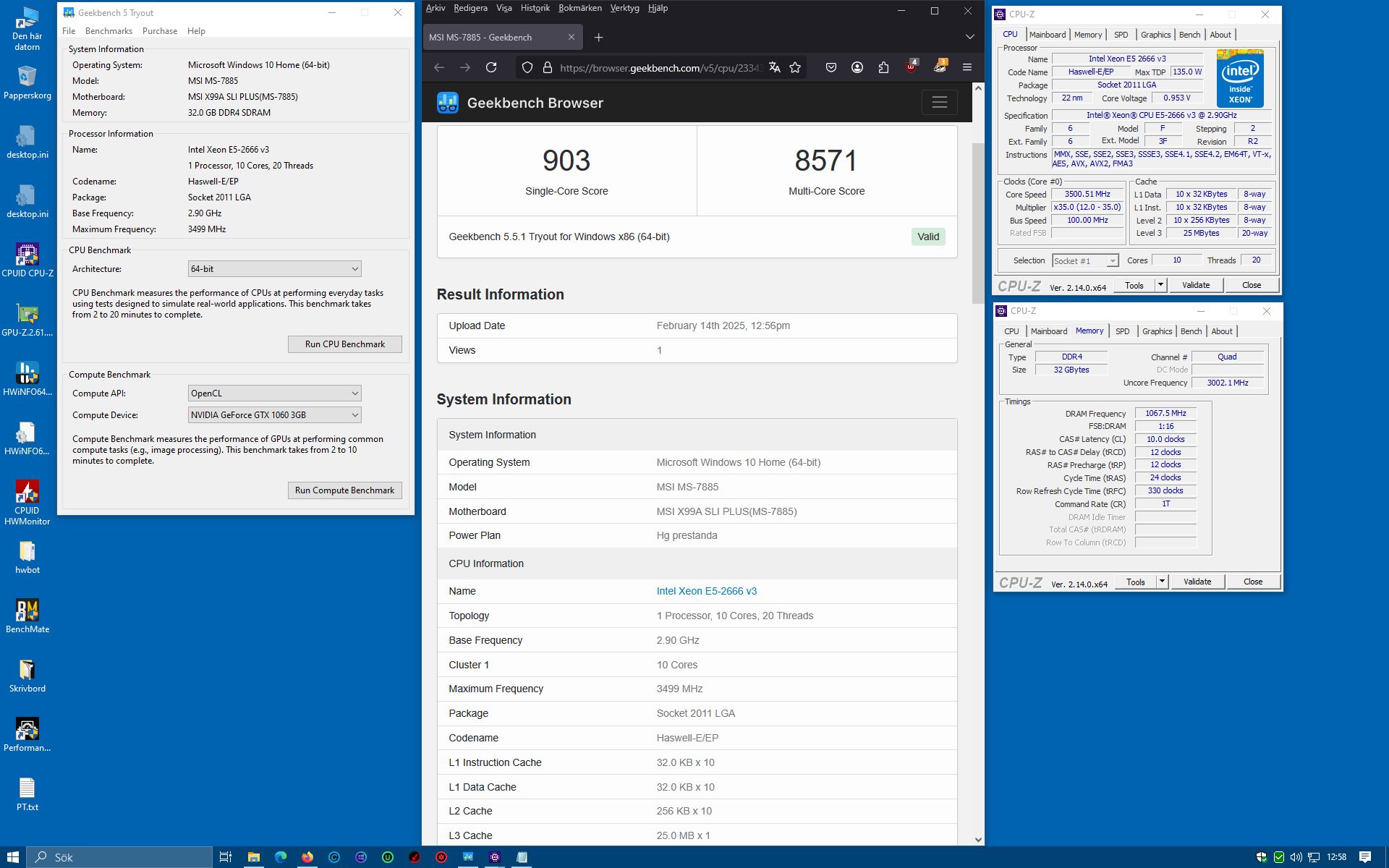Click Close button in lower CPU-Z window
The width and height of the screenshot is (1389, 868).
pyautogui.click(x=1253, y=582)
